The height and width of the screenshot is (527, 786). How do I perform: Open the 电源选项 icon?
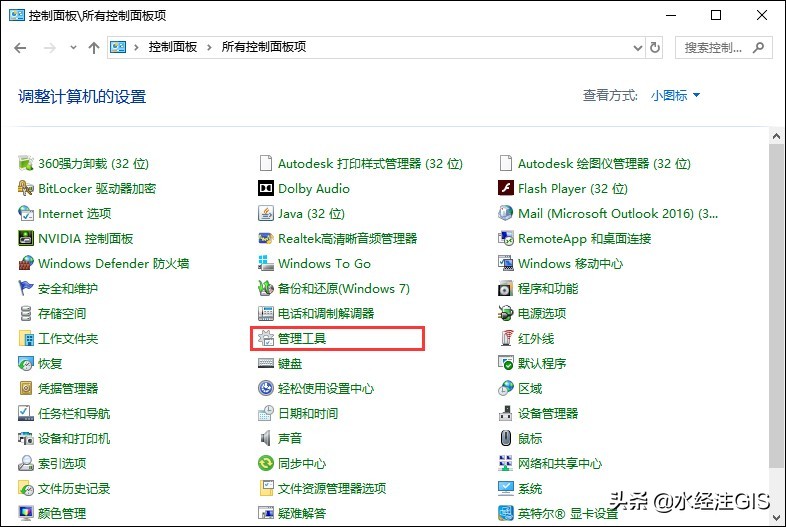(506, 313)
